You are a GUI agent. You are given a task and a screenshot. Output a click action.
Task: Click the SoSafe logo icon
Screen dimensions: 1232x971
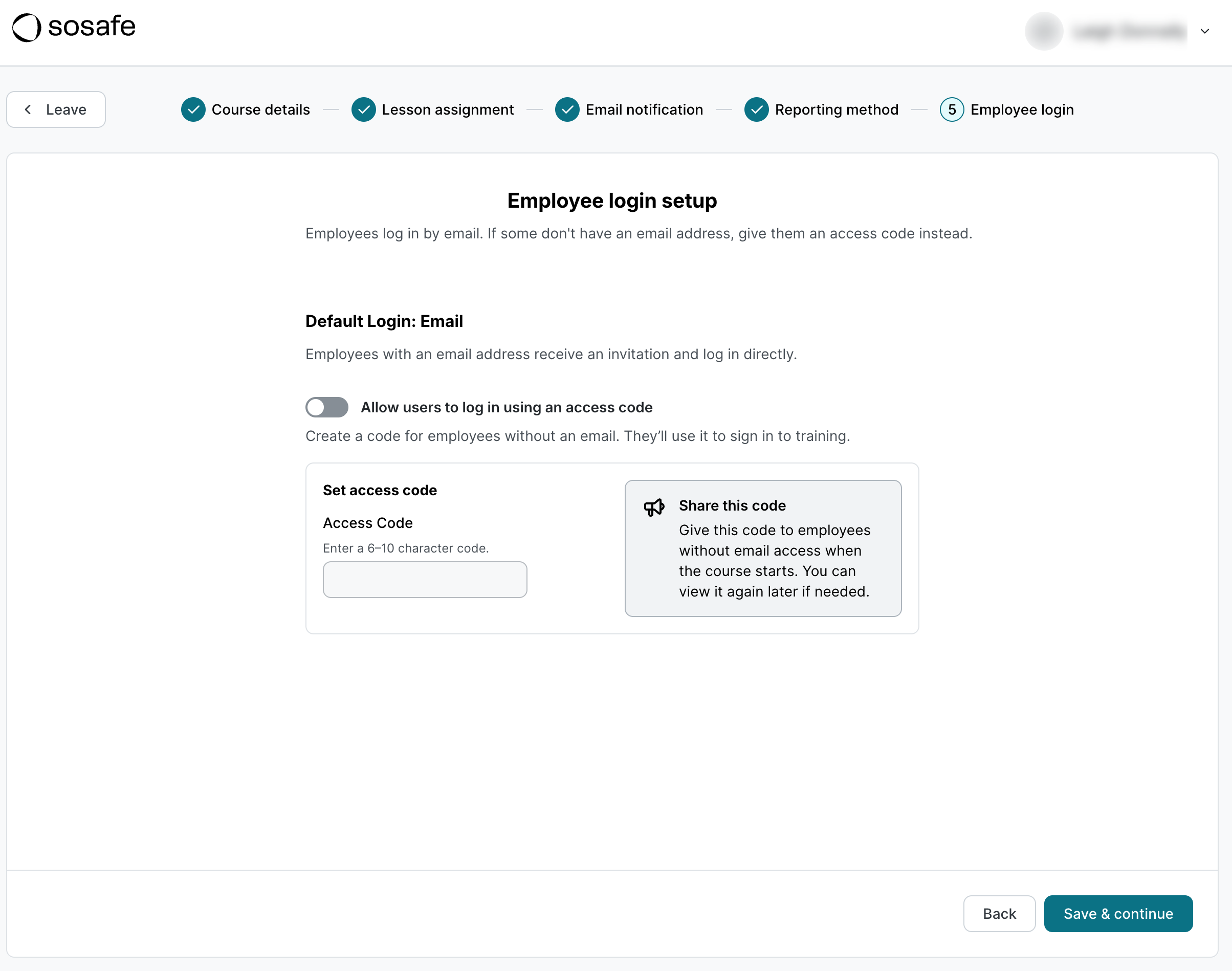27,27
